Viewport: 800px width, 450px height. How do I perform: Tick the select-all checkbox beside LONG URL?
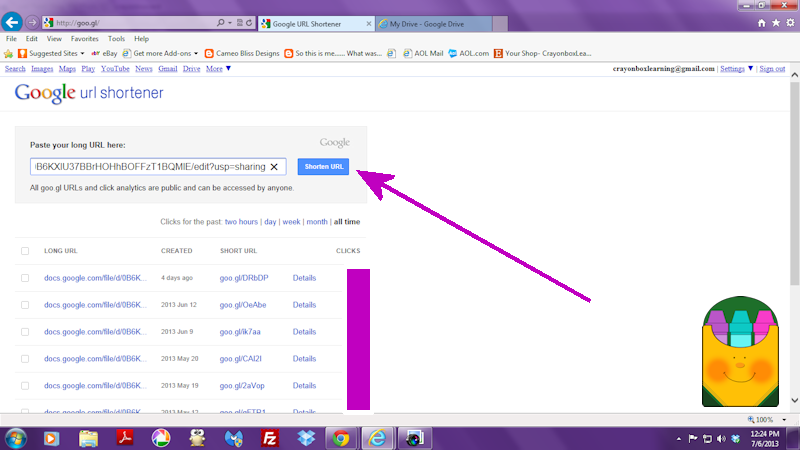coord(25,251)
